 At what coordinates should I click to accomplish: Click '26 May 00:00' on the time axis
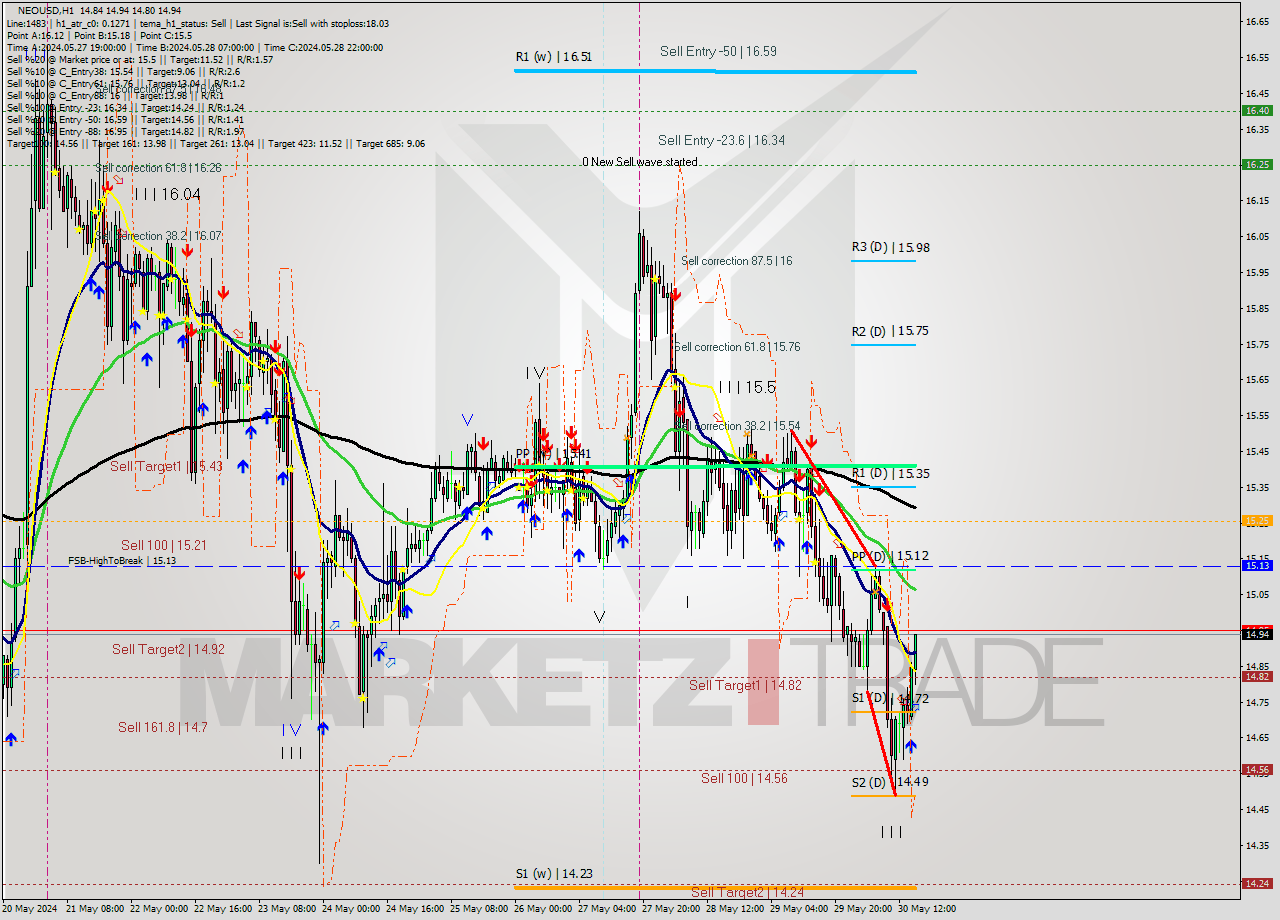(543, 909)
